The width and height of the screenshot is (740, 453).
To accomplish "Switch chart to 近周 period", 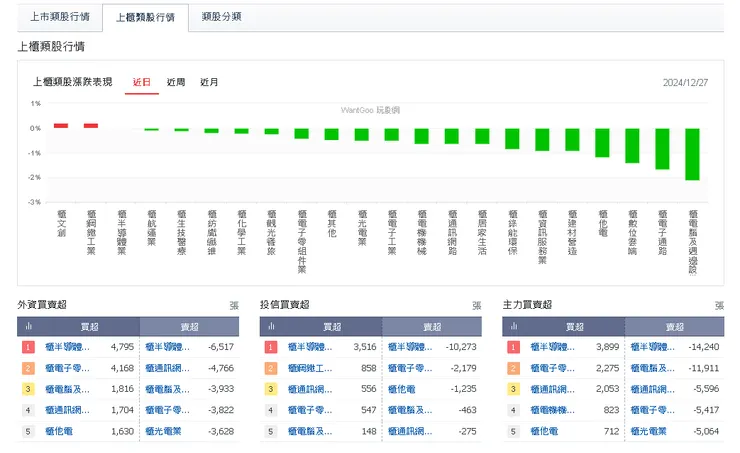I will tap(176, 82).
